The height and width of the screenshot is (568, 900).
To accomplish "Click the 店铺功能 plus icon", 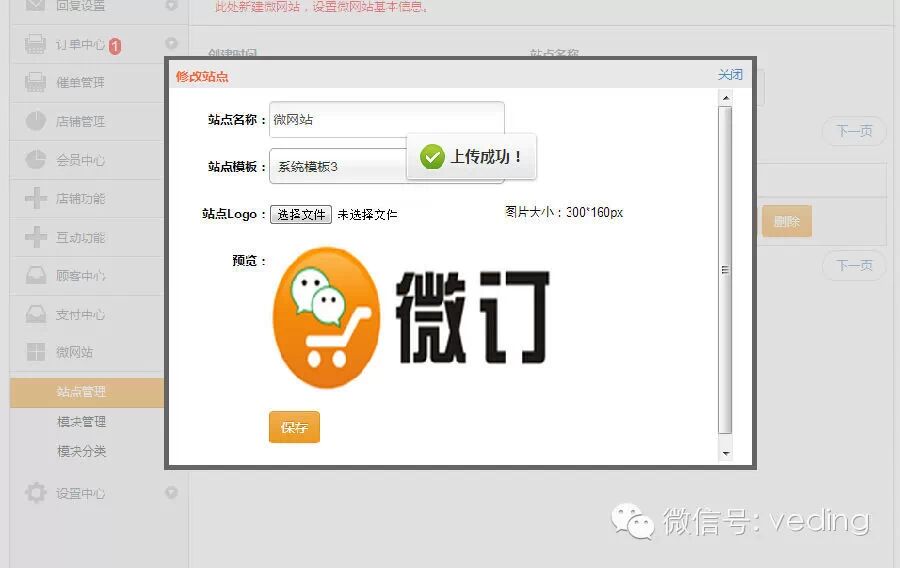I will point(36,199).
